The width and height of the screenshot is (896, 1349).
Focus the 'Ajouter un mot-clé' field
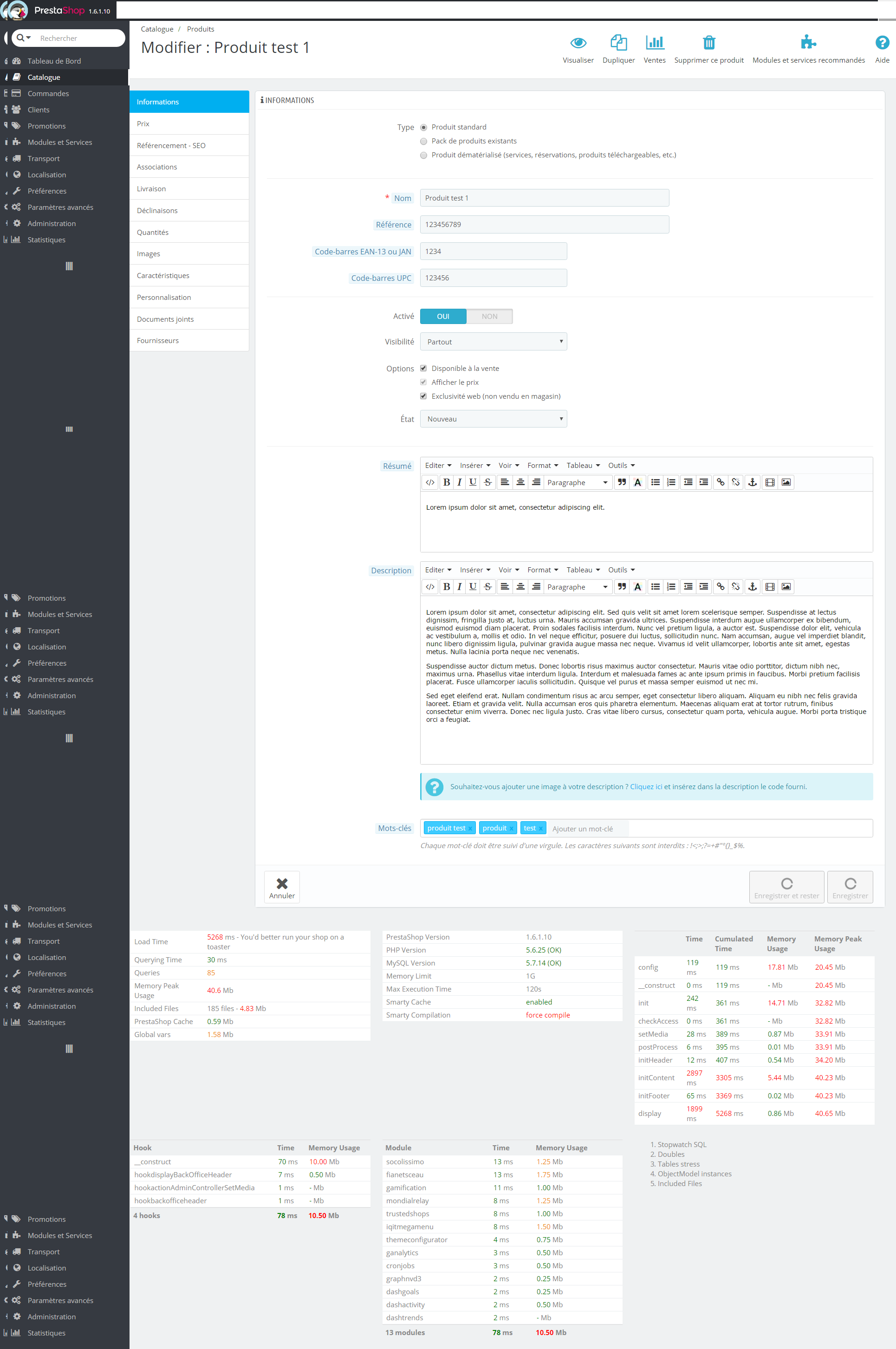coord(589,829)
